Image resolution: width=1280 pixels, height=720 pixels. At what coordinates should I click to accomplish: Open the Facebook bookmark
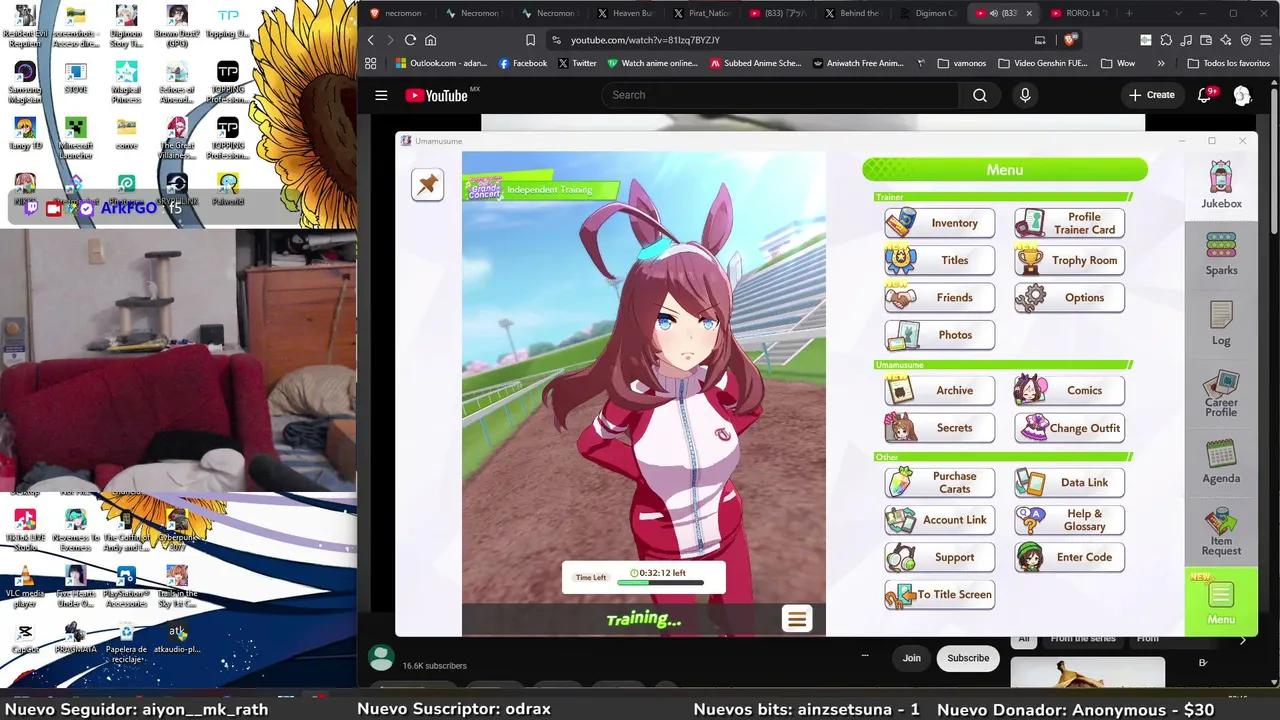pyautogui.click(x=523, y=63)
